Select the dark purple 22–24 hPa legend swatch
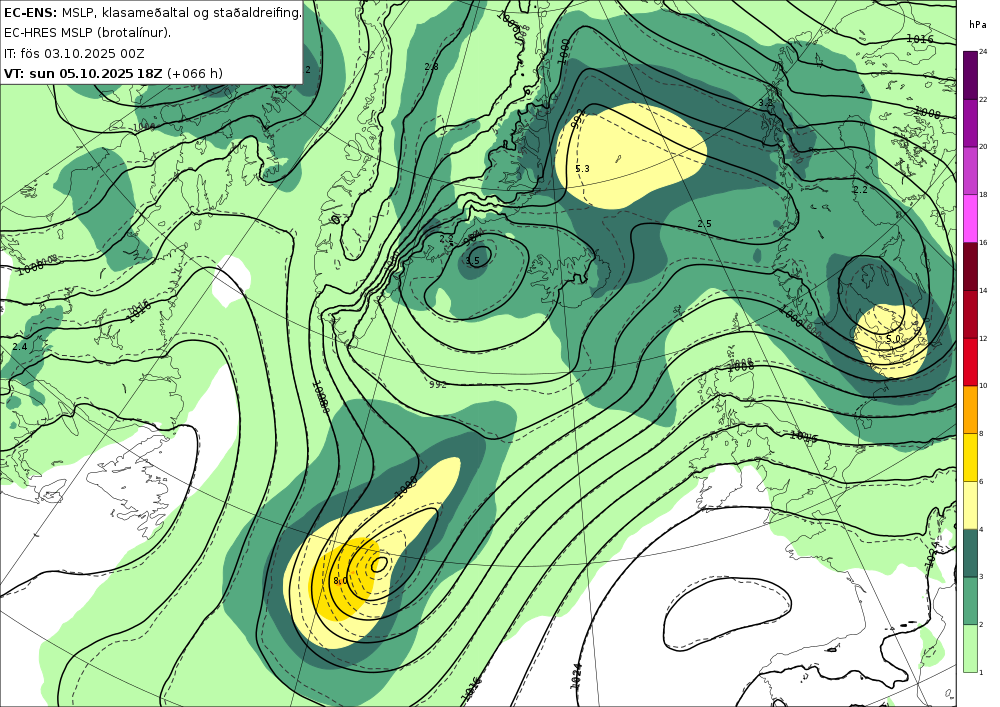The image size is (1000, 707). (970, 75)
